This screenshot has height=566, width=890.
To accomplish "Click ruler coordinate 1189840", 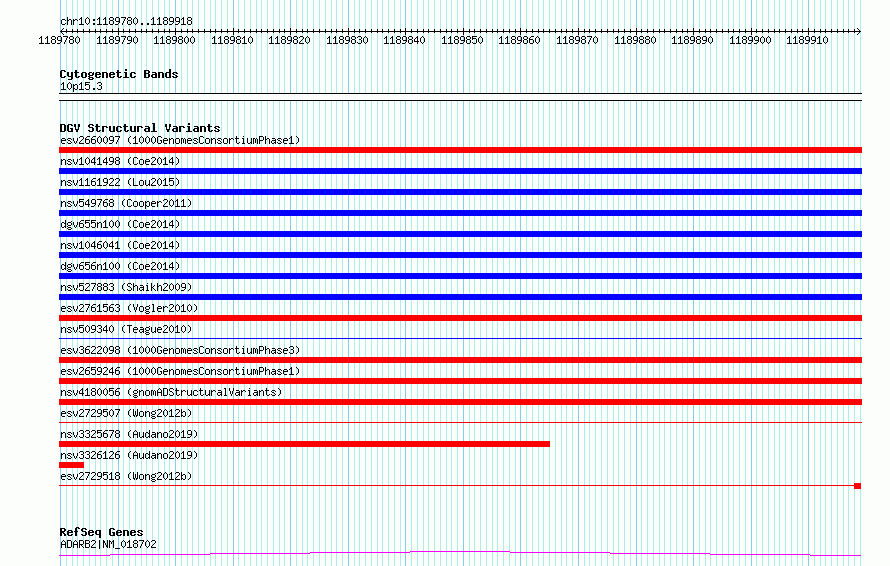I will pyautogui.click(x=404, y=40).
